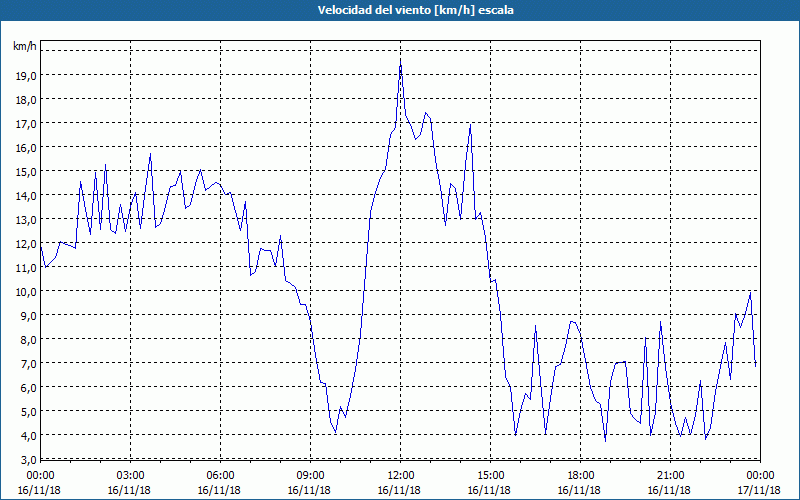Click the '14,0' y-axis value
The width and height of the screenshot is (800, 500).
(x=27, y=195)
